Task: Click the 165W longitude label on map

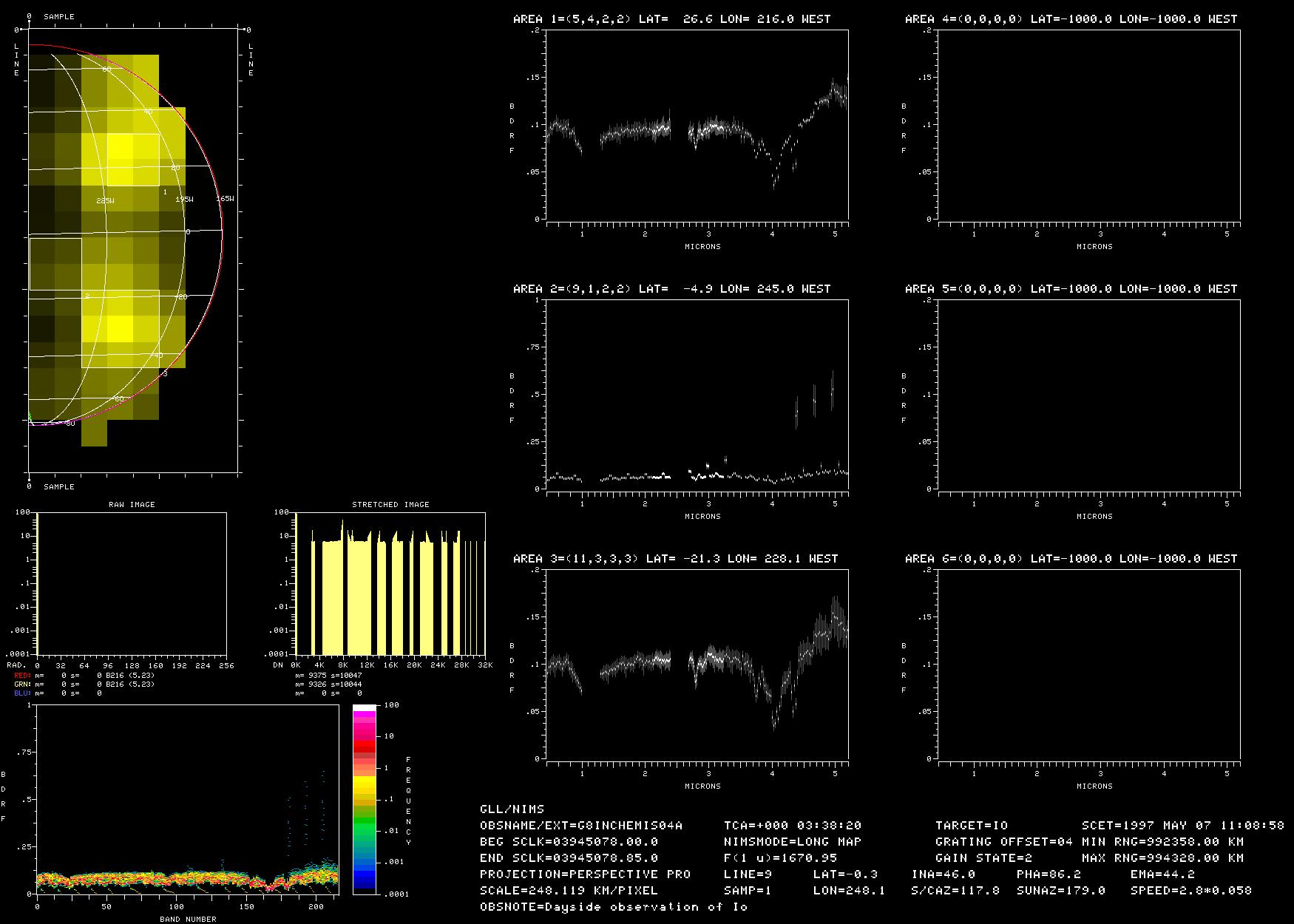Action: pos(226,199)
